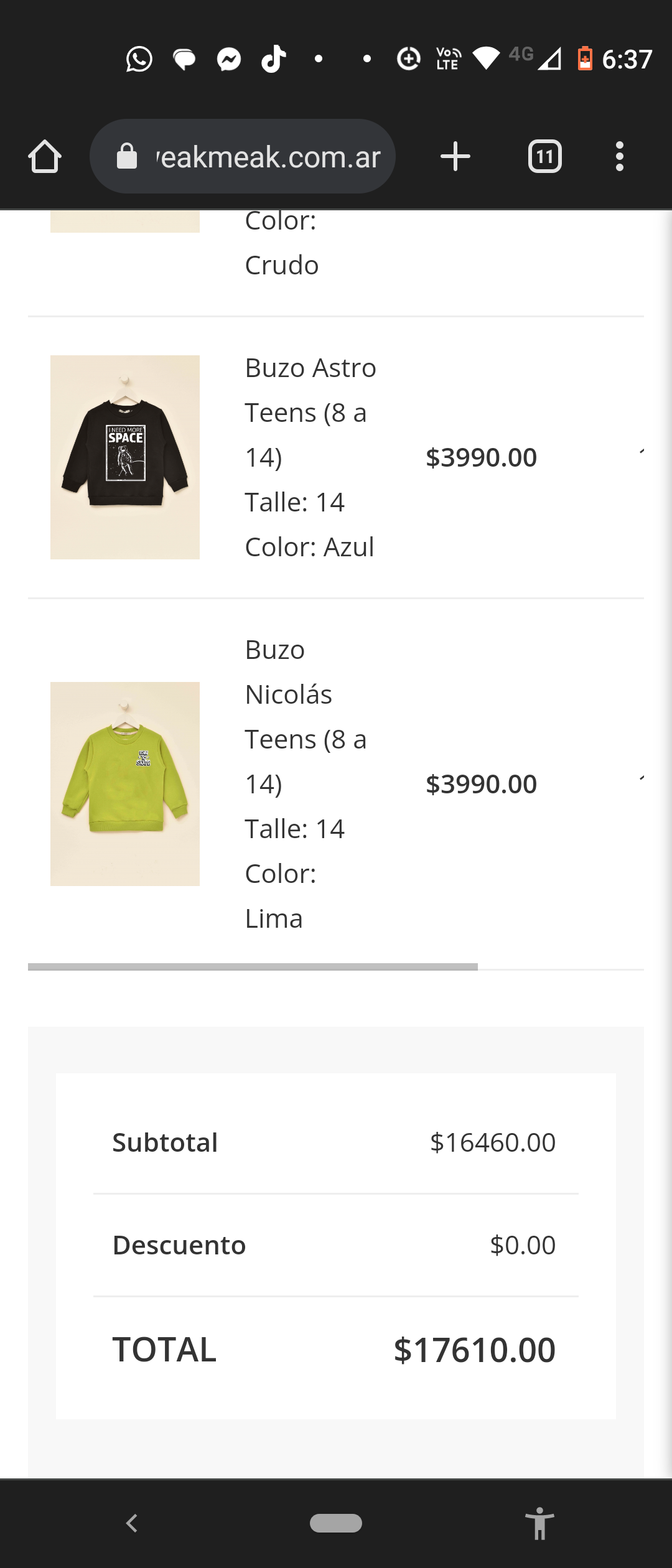Image resolution: width=672 pixels, height=1568 pixels.
Task: Tap the TOTAL amount $17610.00
Action: (474, 1350)
